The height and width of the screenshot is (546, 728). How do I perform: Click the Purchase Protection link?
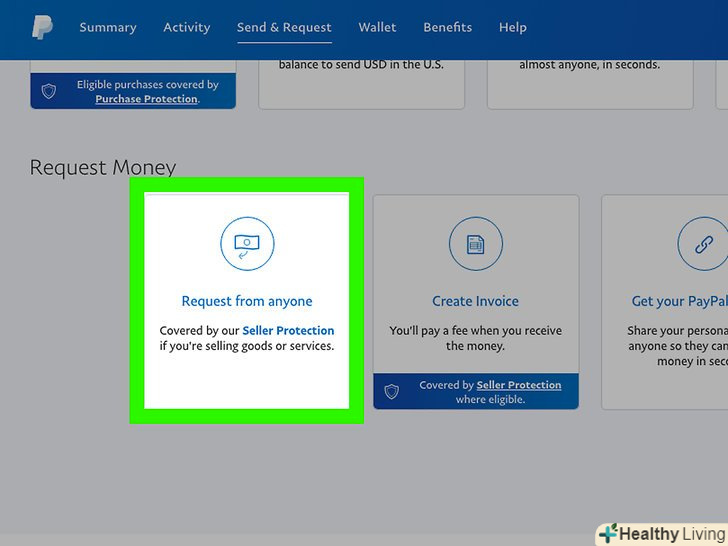tap(147, 99)
